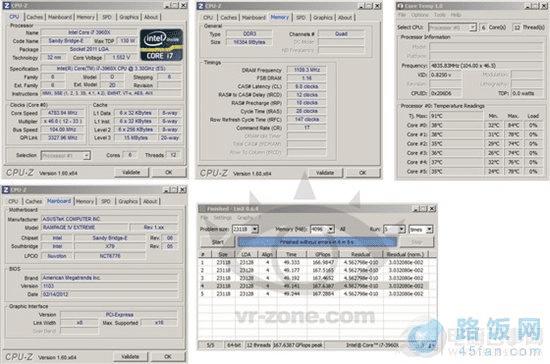
Task: Open the Options menu in Core Temp
Action: point(420,15)
